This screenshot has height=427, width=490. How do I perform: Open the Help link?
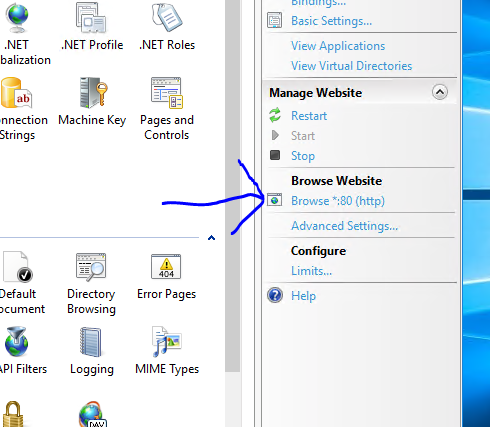pos(303,296)
